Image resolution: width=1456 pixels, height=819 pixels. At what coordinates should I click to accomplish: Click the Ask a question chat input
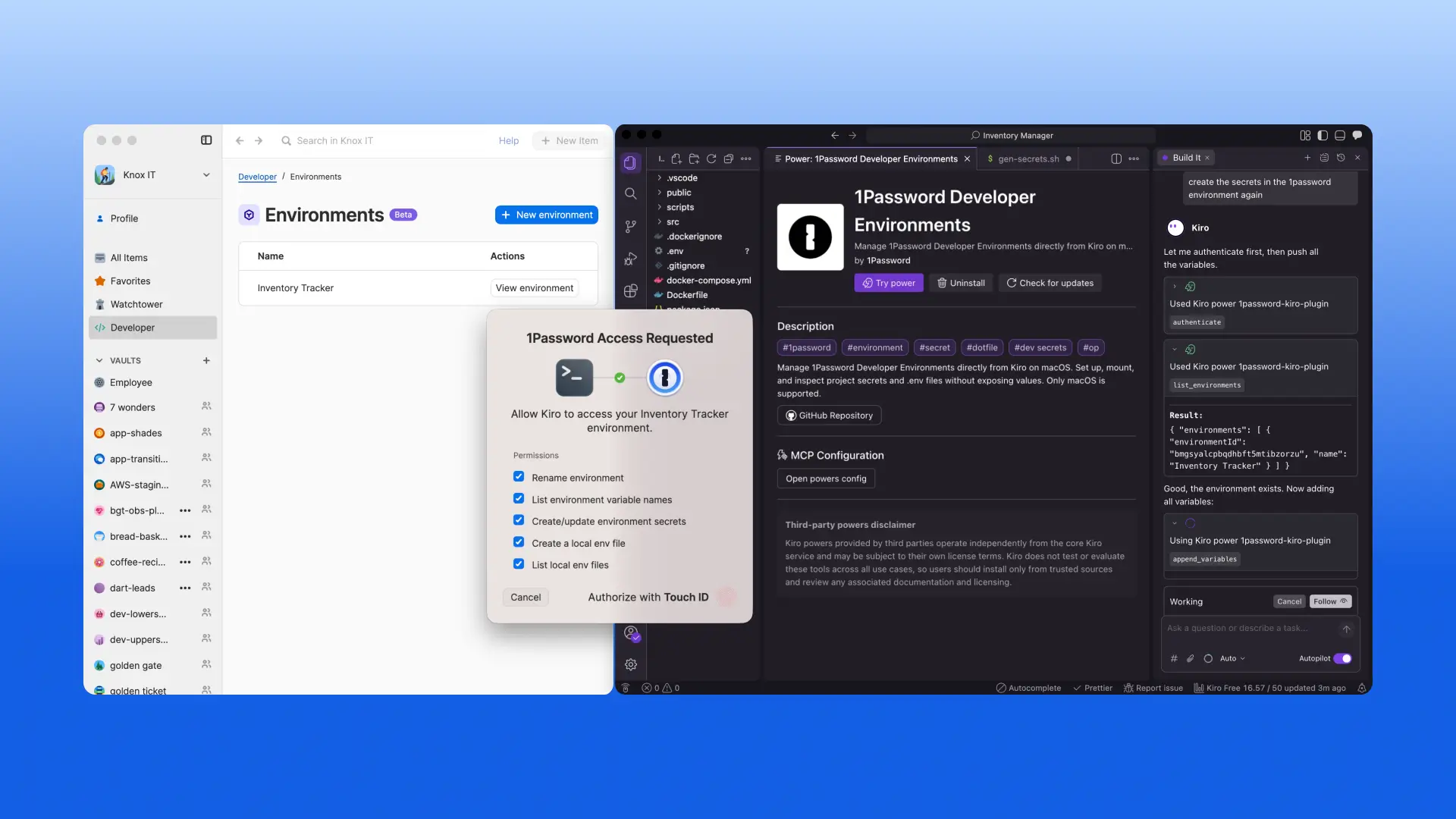click(1251, 629)
